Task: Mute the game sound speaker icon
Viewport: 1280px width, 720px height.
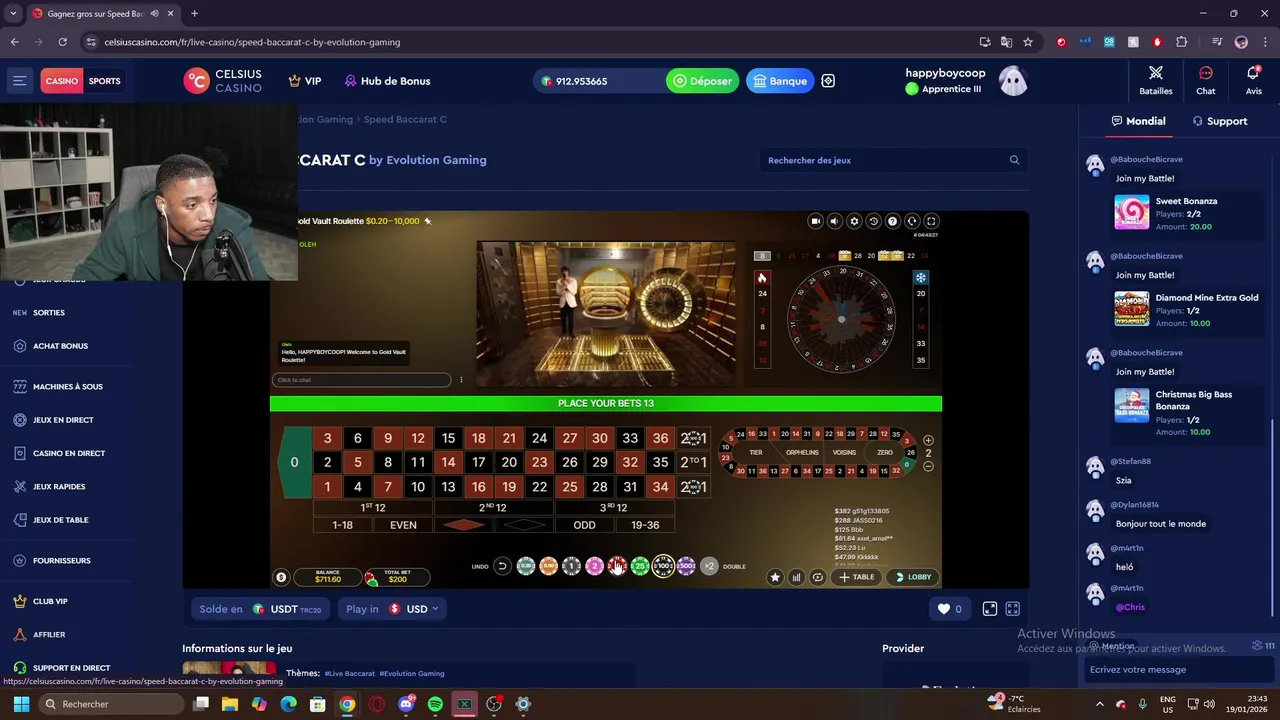Action: [x=835, y=221]
